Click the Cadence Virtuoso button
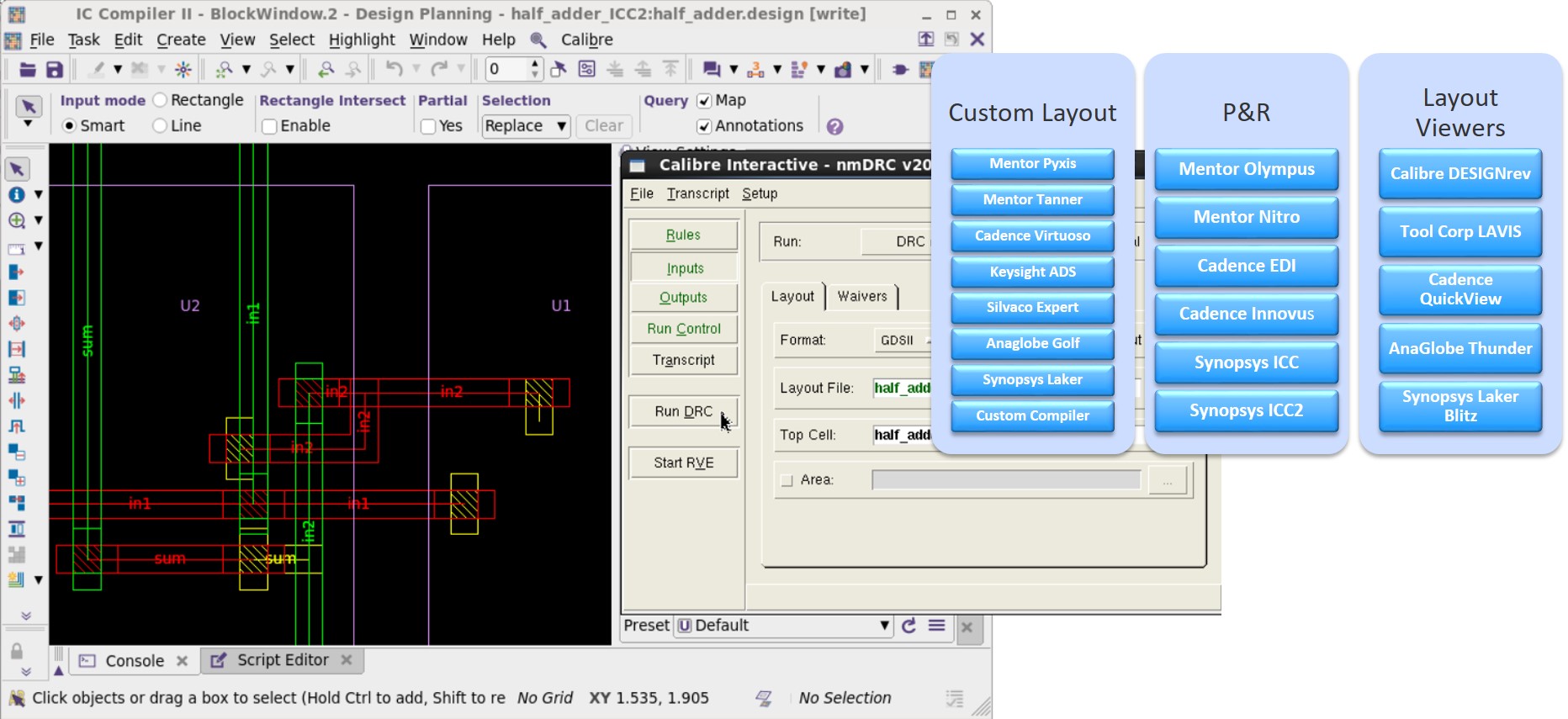1568x719 pixels. 1032,236
